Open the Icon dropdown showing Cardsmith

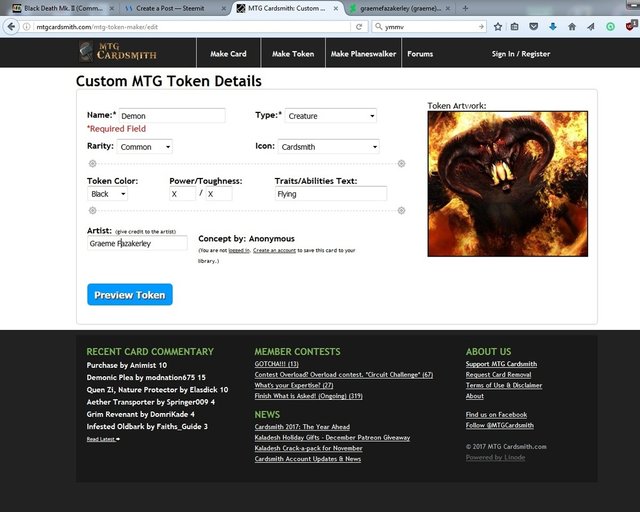[x=329, y=147]
